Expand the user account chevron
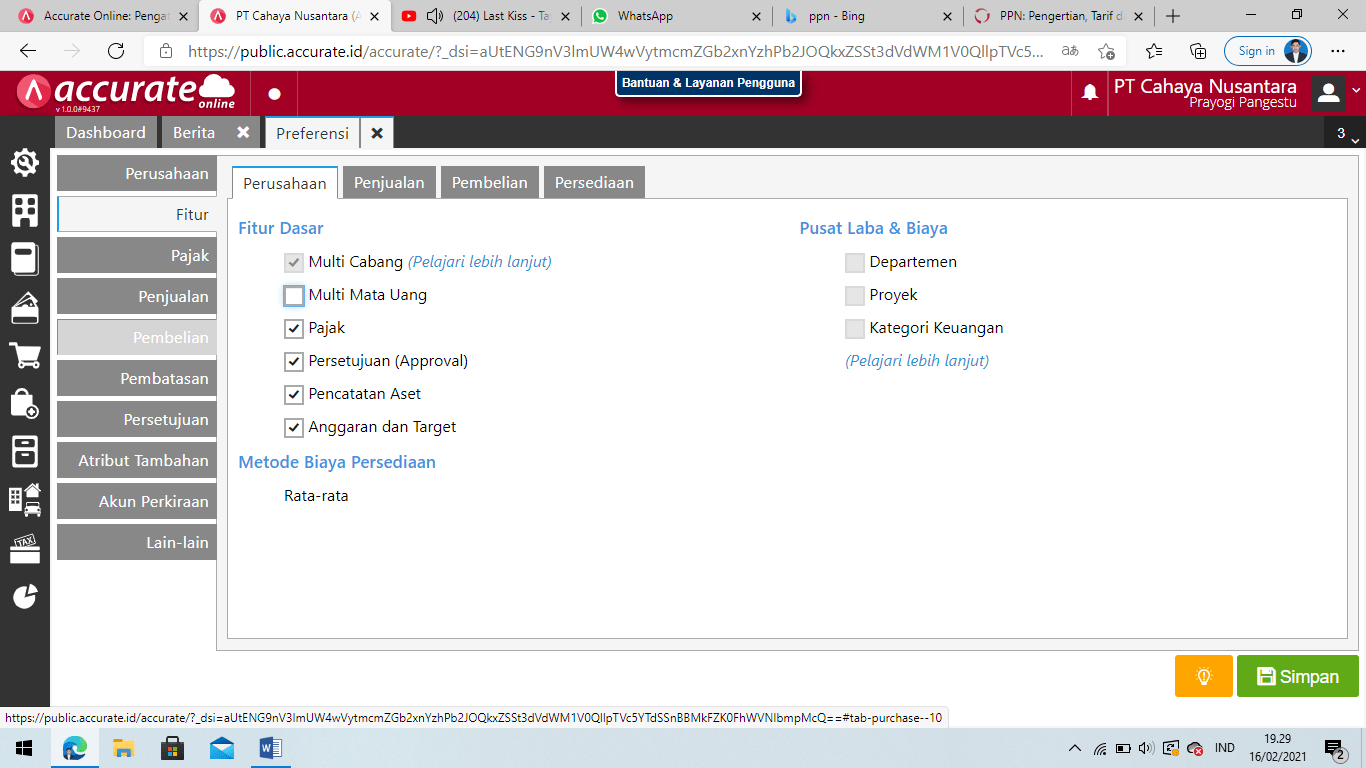Screen dimensions: 1366x768 [1356, 92]
